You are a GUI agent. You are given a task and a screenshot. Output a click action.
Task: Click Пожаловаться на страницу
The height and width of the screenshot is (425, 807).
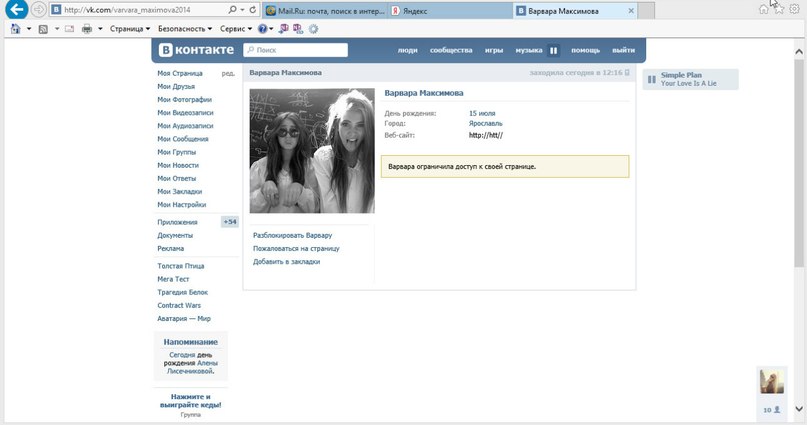(x=296, y=249)
